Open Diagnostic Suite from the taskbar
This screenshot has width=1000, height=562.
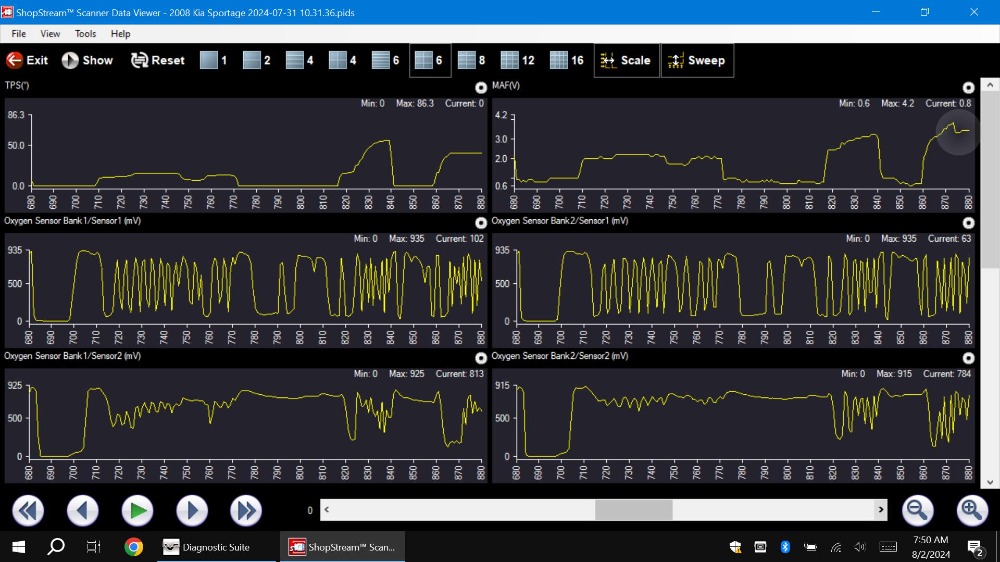click(206, 547)
